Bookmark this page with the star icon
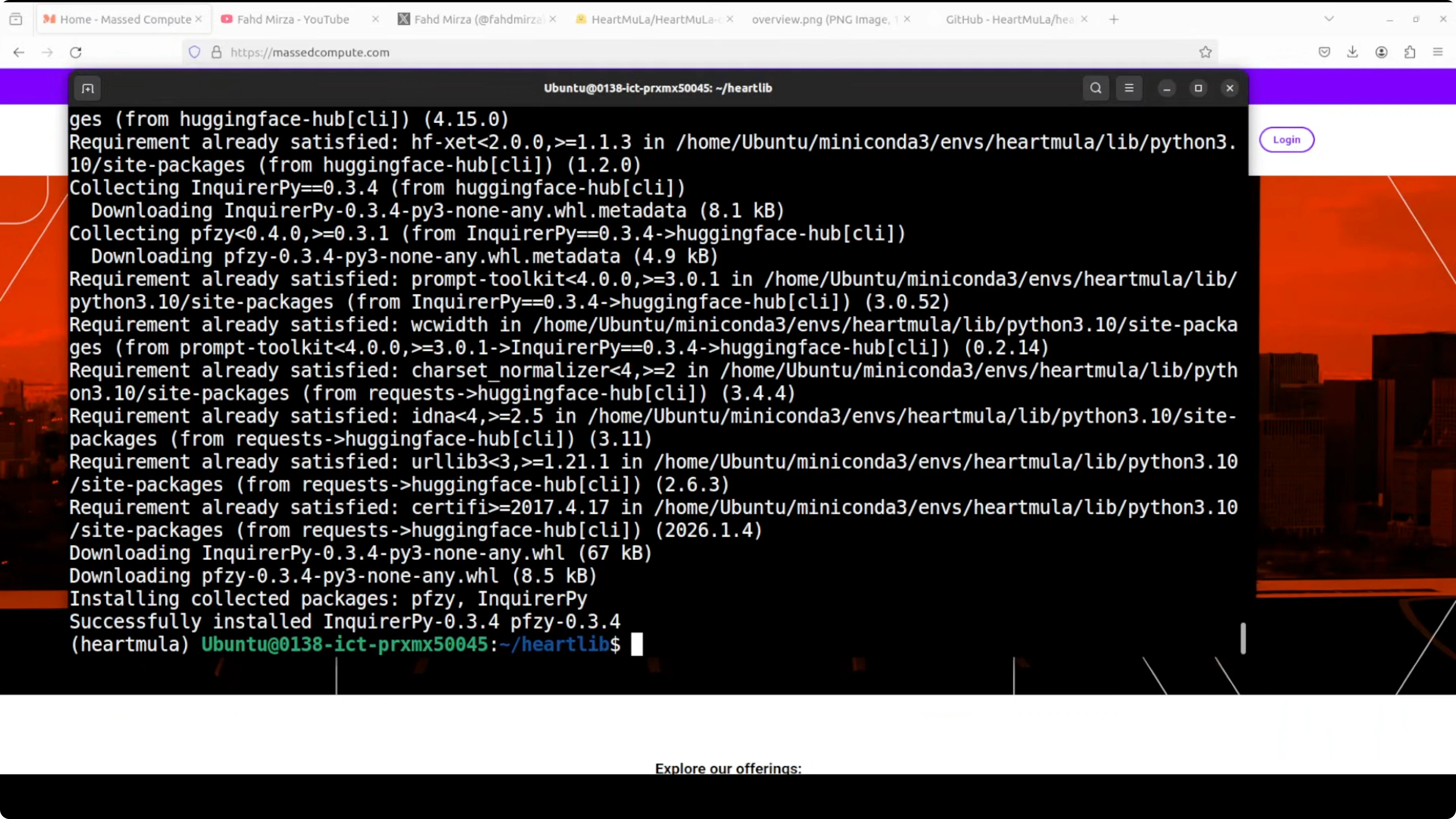 (x=1205, y=53)
